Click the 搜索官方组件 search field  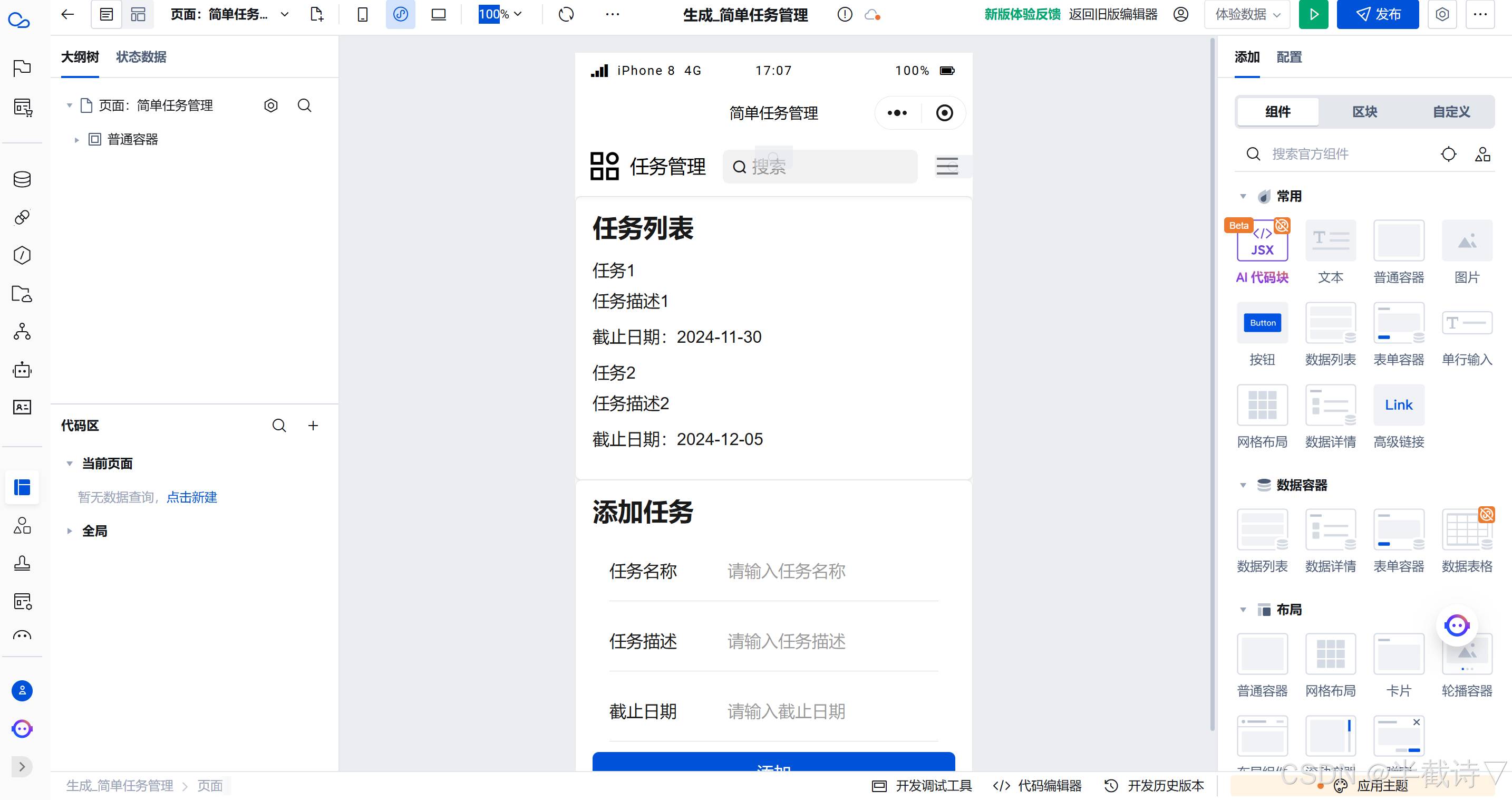1335,154
